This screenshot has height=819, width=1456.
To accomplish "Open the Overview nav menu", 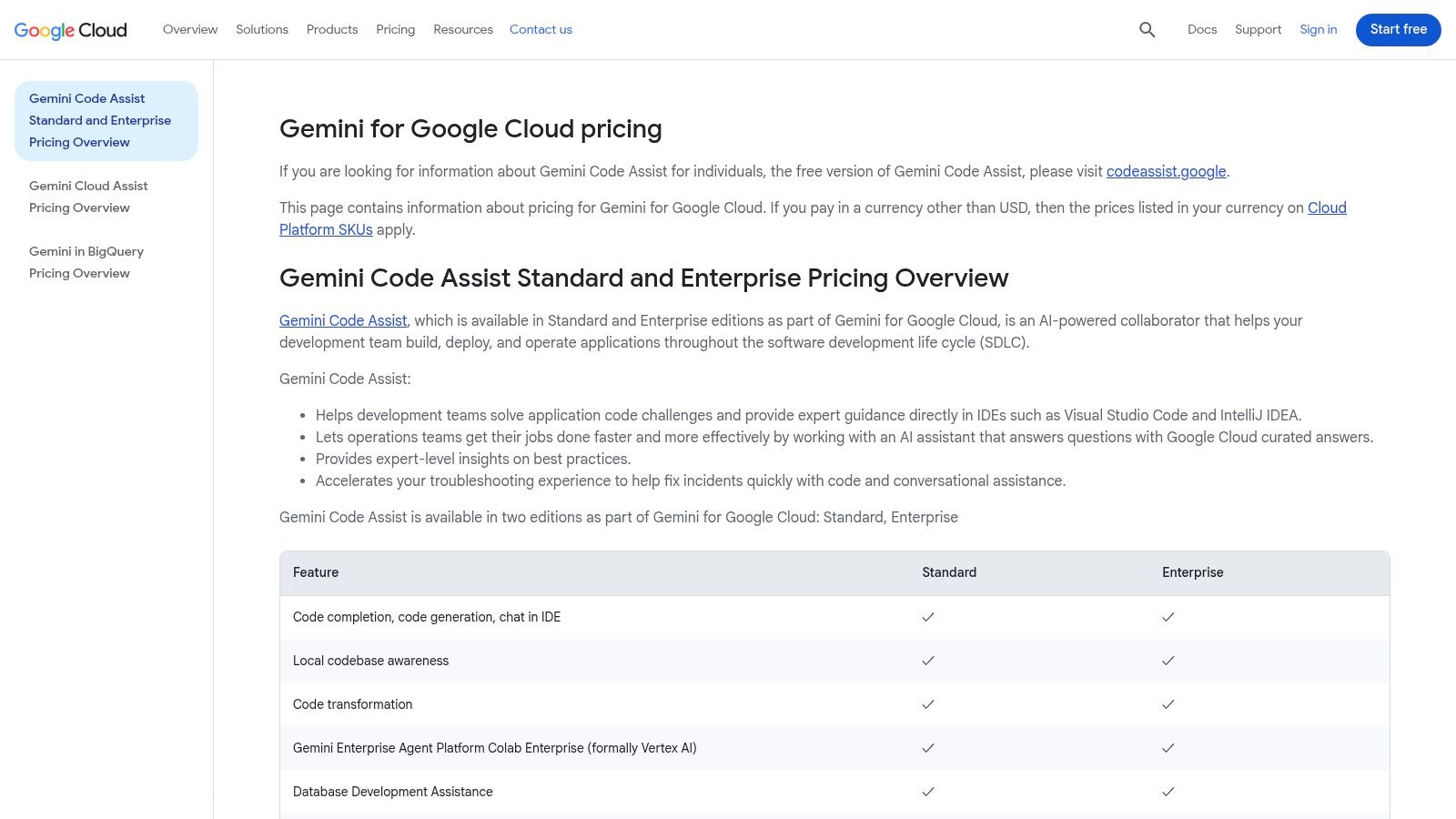I will pos(190,29).
